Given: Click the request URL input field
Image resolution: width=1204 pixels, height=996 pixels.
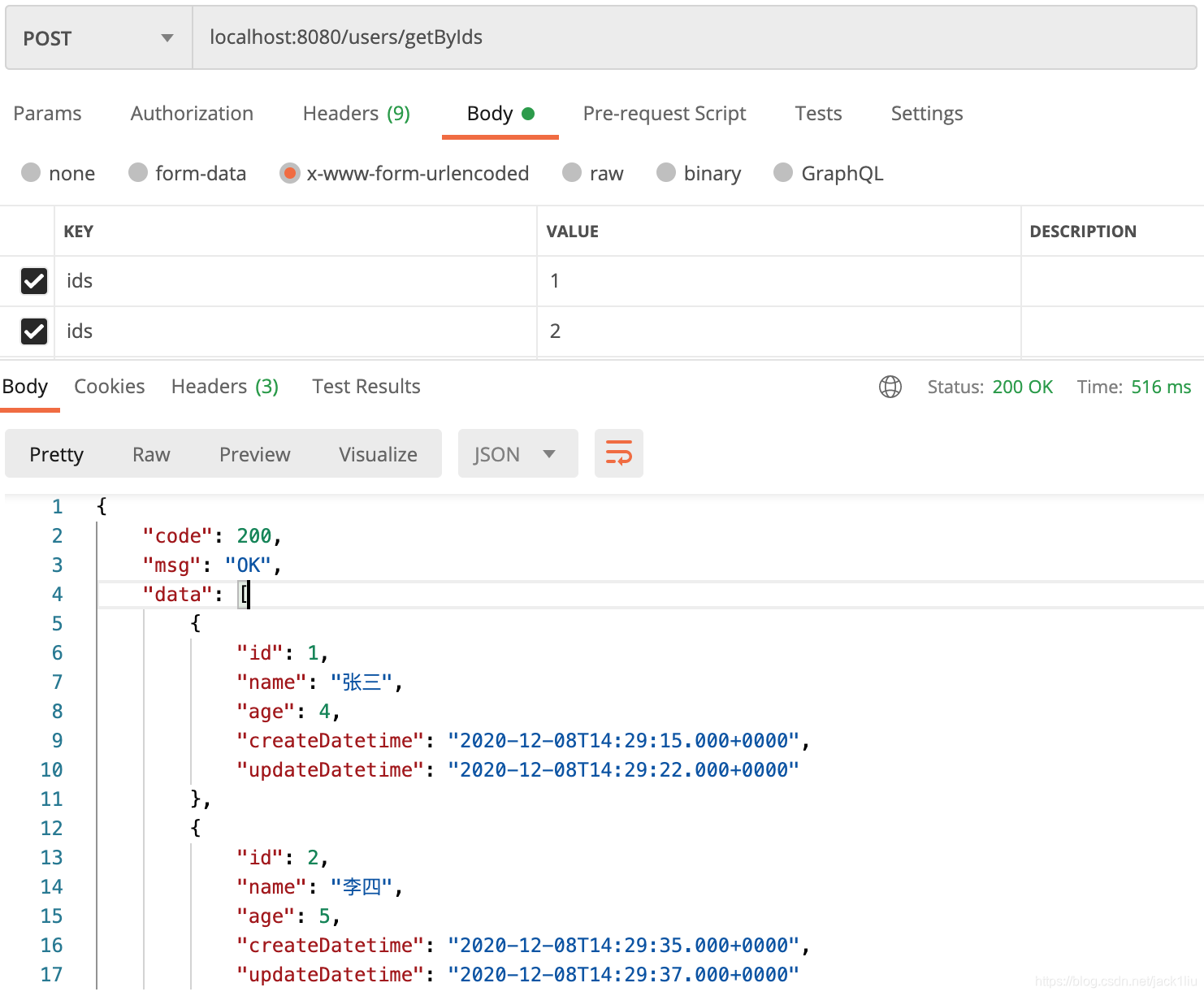Looking at the screenshot, I should pos(694,38).
